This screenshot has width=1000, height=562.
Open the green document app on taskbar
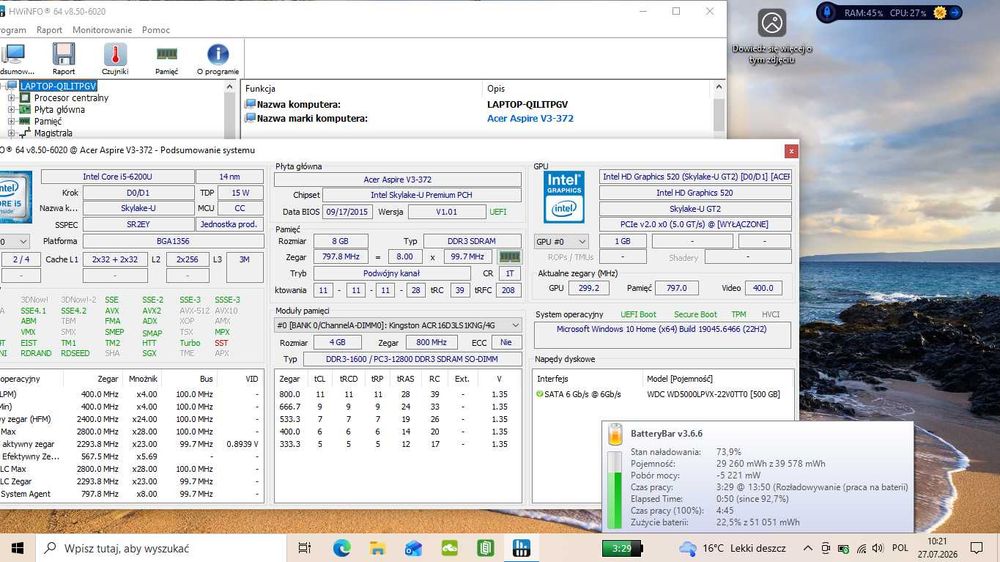(x=485, y=548)
